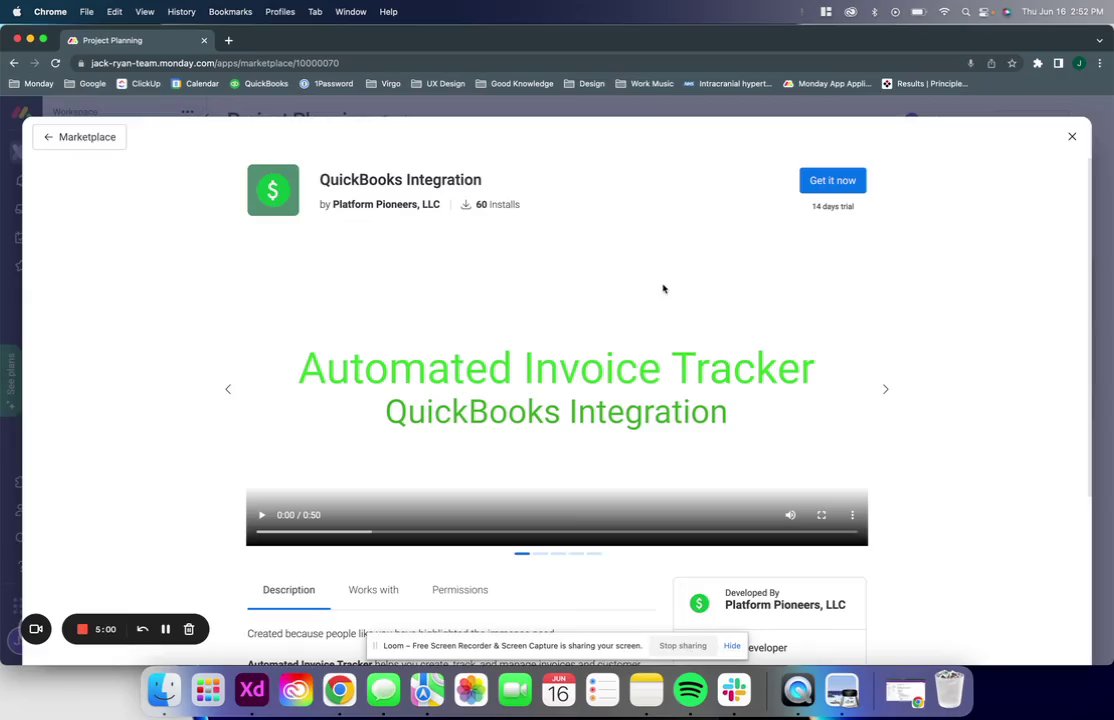Open the Chrome profile avatar J
This screenshot has width=1114, height=720.
point(1079,63)
